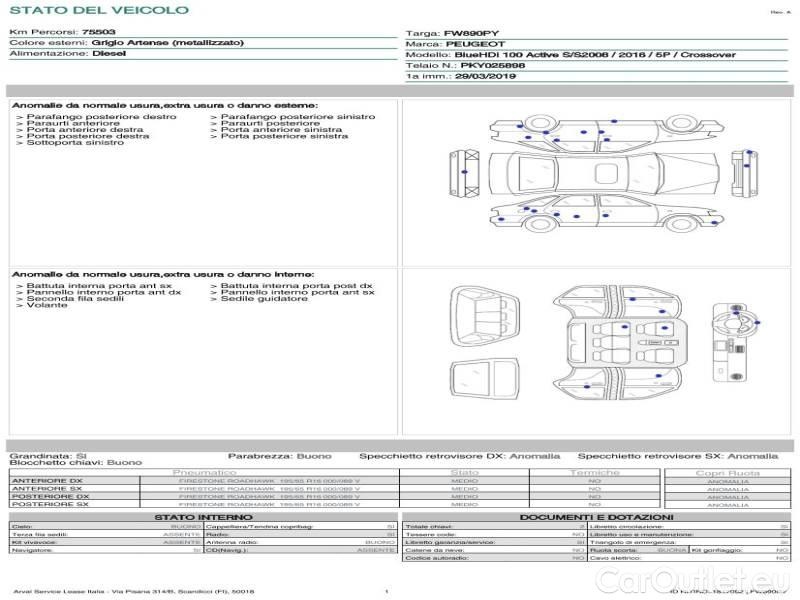
Task: Click the 'Triangolo di emergenza' row
Action: 689,542
